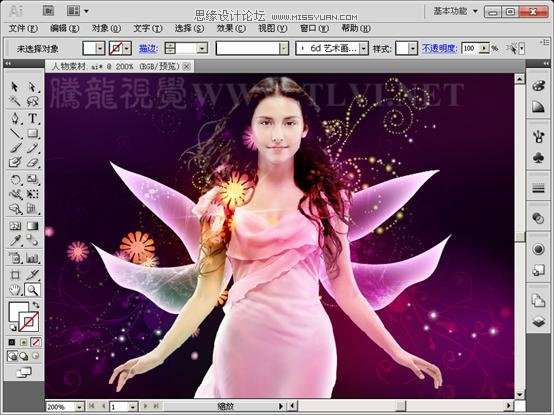Open the Symbols (club) panel

tap(538, 158)
